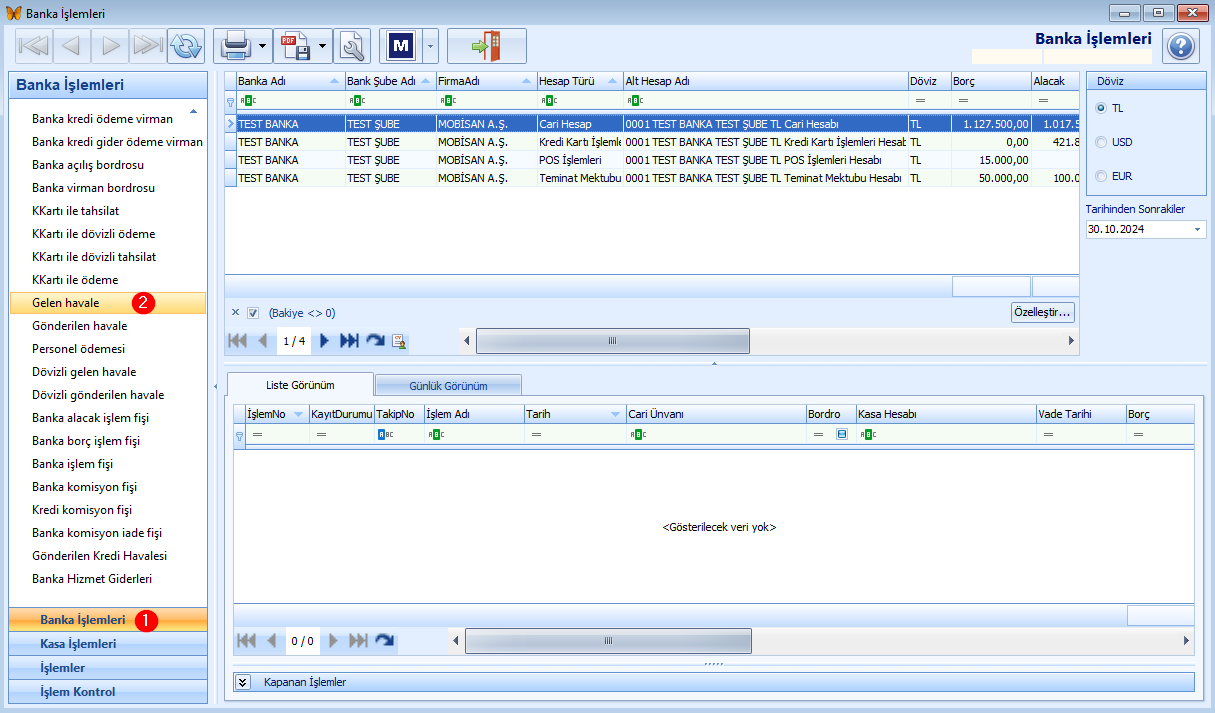Click lower grid horizontal scrollbar thumb
The width and height of the screenshot is (1215, 713).
(608, 641)
